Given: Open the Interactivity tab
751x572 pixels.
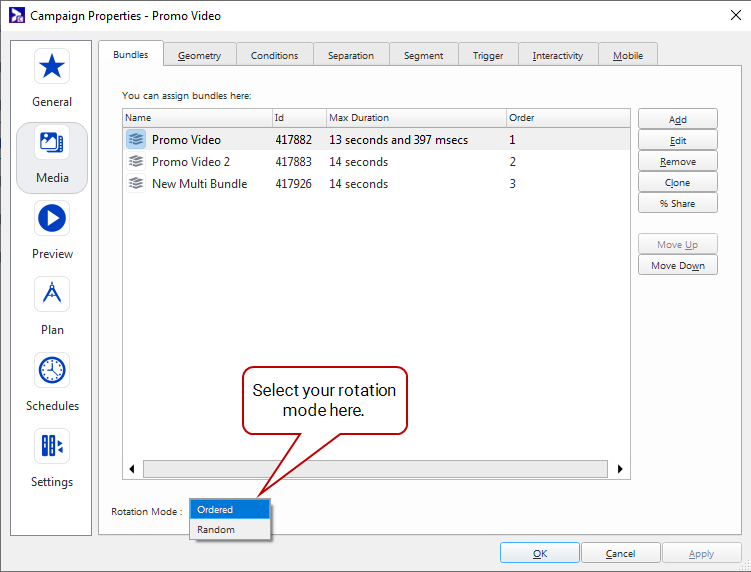Looking at the screenshot, I should 557,56.
